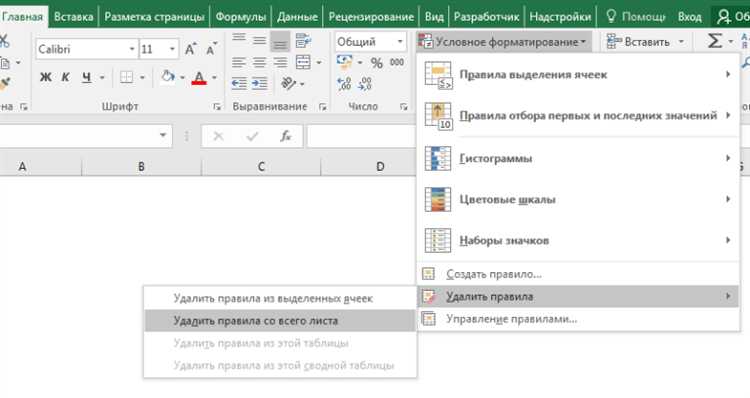
Task: Switch to the Вставка tab
Action: pos(73,17)
